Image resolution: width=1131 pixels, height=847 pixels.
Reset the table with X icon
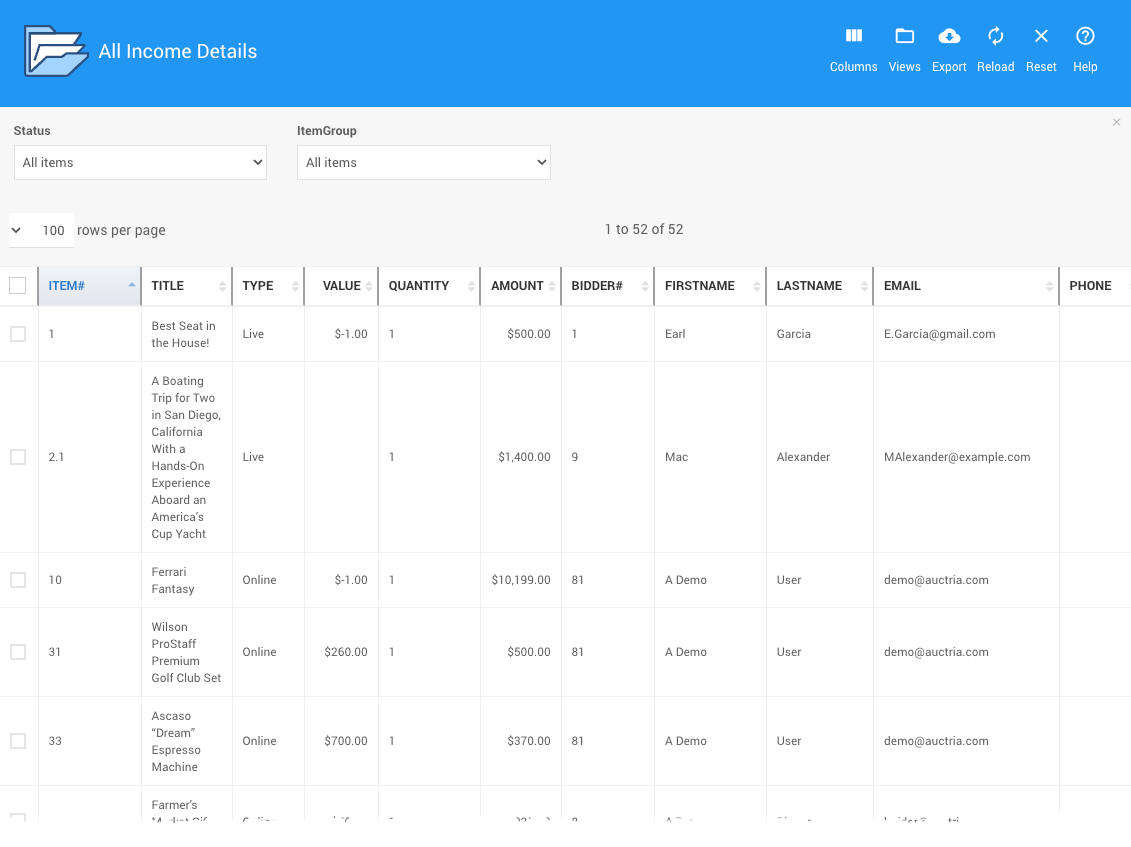point(1041,37)
